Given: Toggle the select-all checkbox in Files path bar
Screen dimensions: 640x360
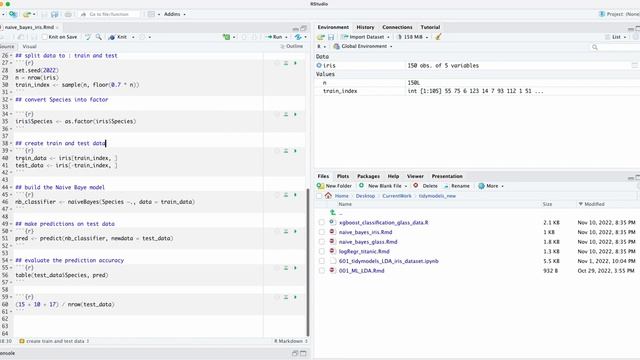Looking at the screenshot, I should point(319,196).
